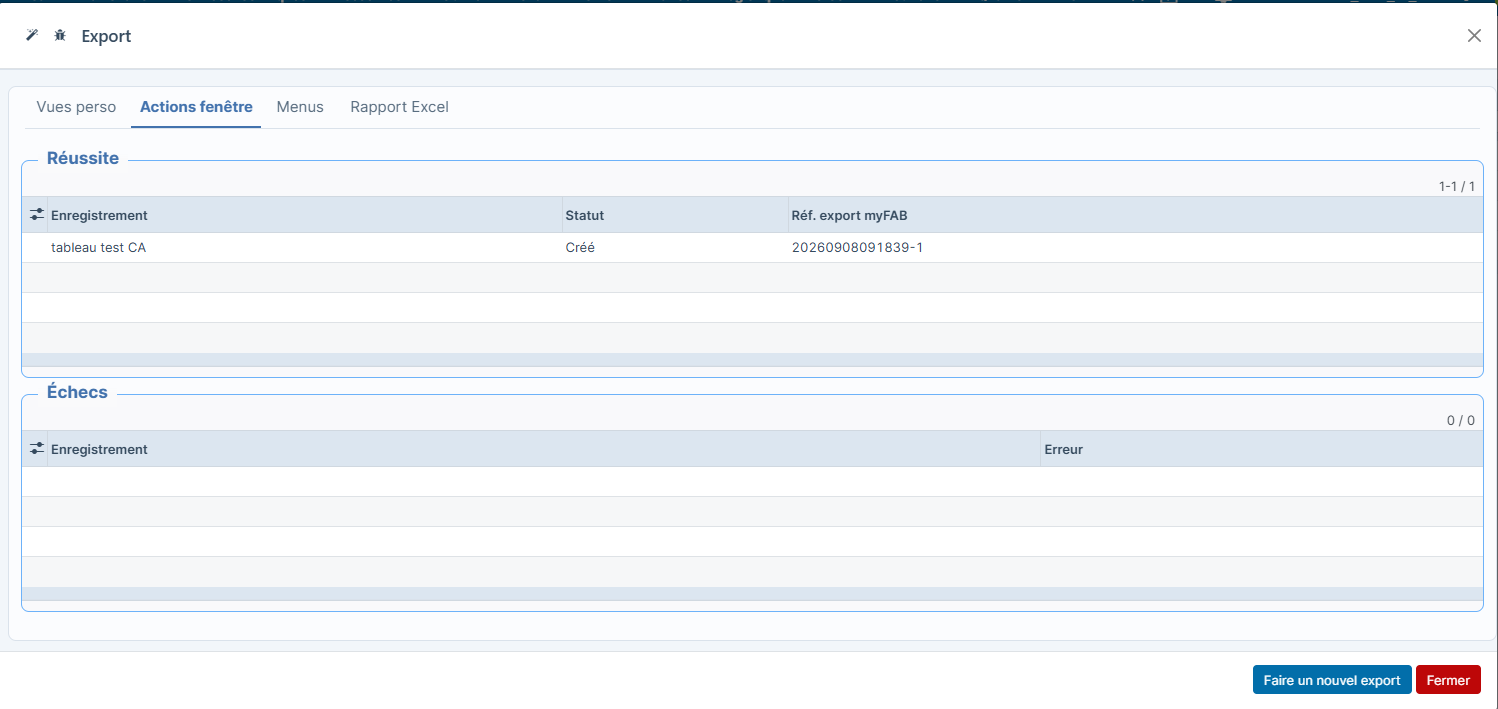Go to the Rapport Excel tab
The width and height of the screenshot is (1498, 709).
399,107
